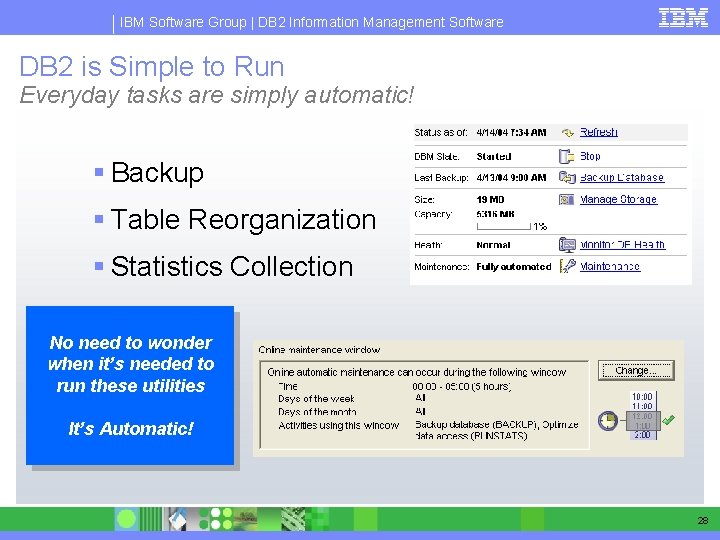Click the 'DB2 is Simple to Run' title

(x=152, y=66)
